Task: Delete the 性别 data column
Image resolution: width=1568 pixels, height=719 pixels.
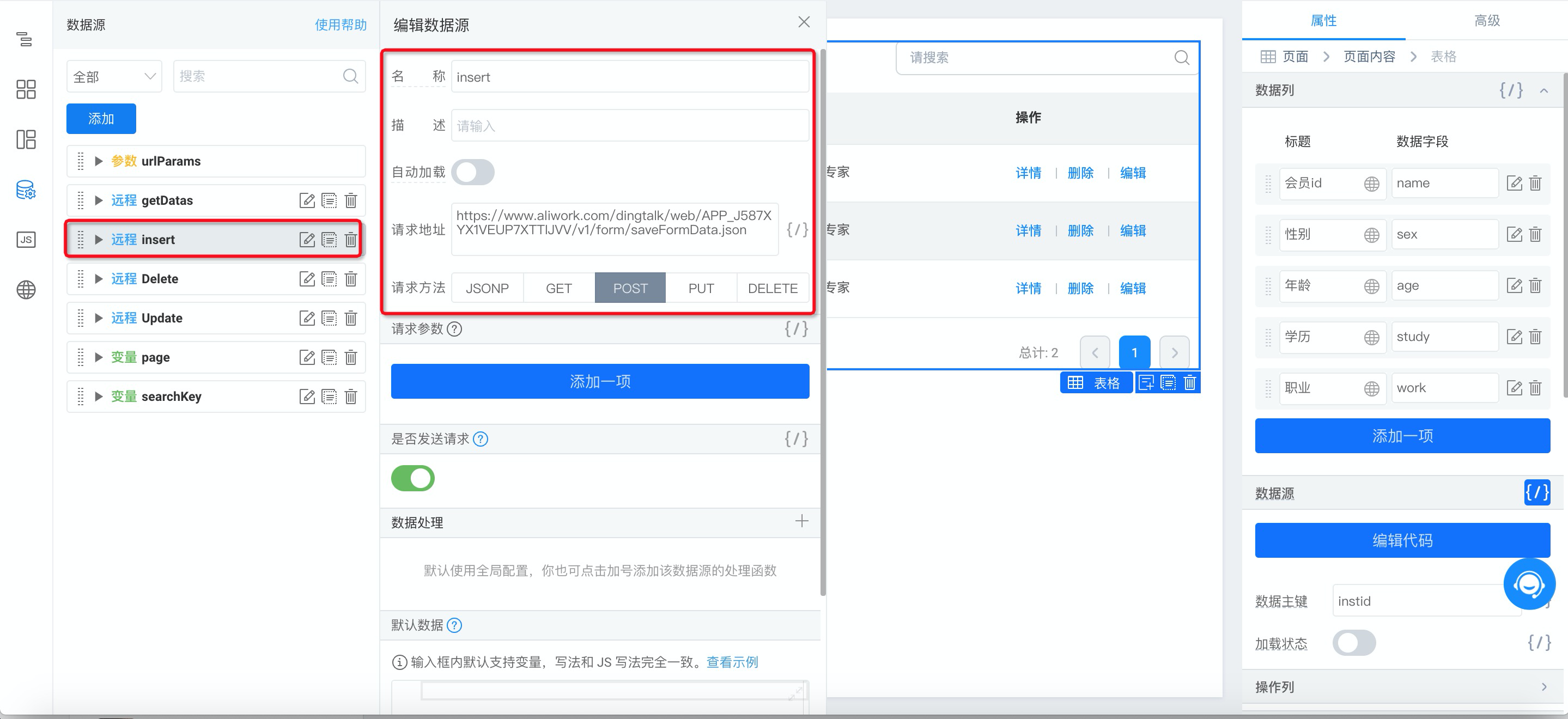Action: 1535,234
